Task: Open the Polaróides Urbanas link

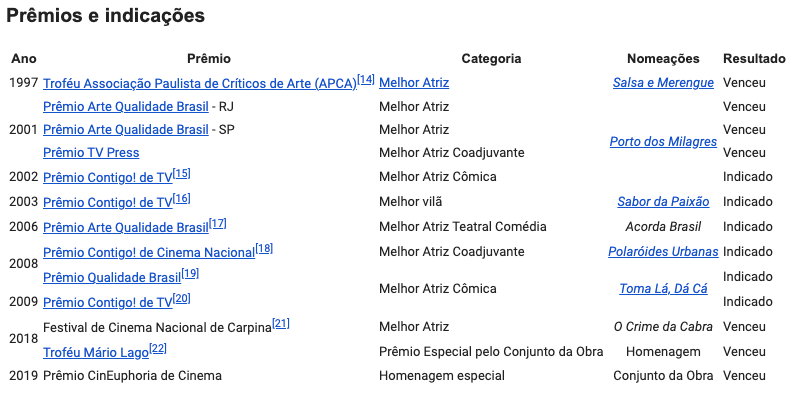Action: [x=663, y=252]
